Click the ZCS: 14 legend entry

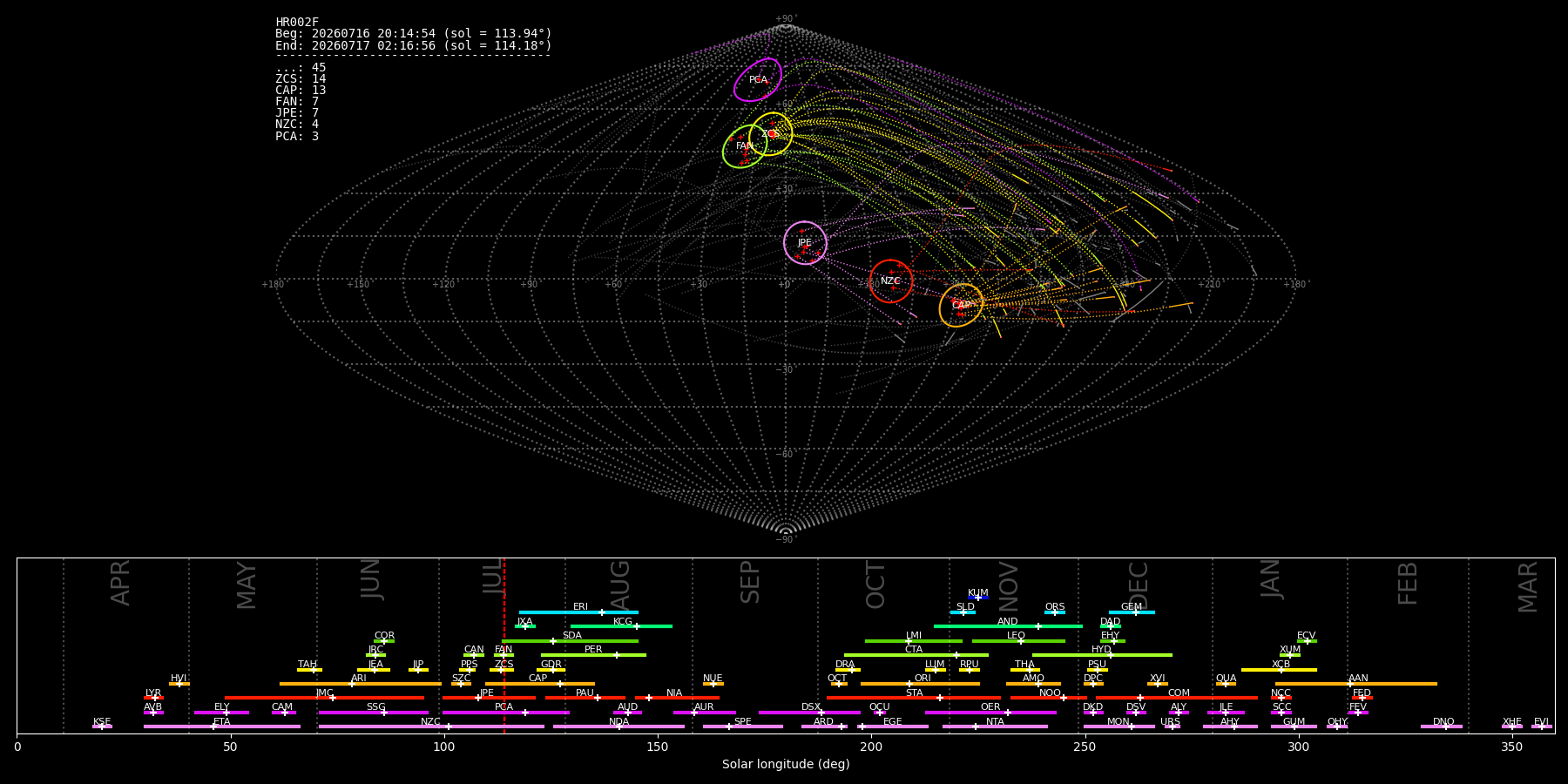tap(301, 79)
